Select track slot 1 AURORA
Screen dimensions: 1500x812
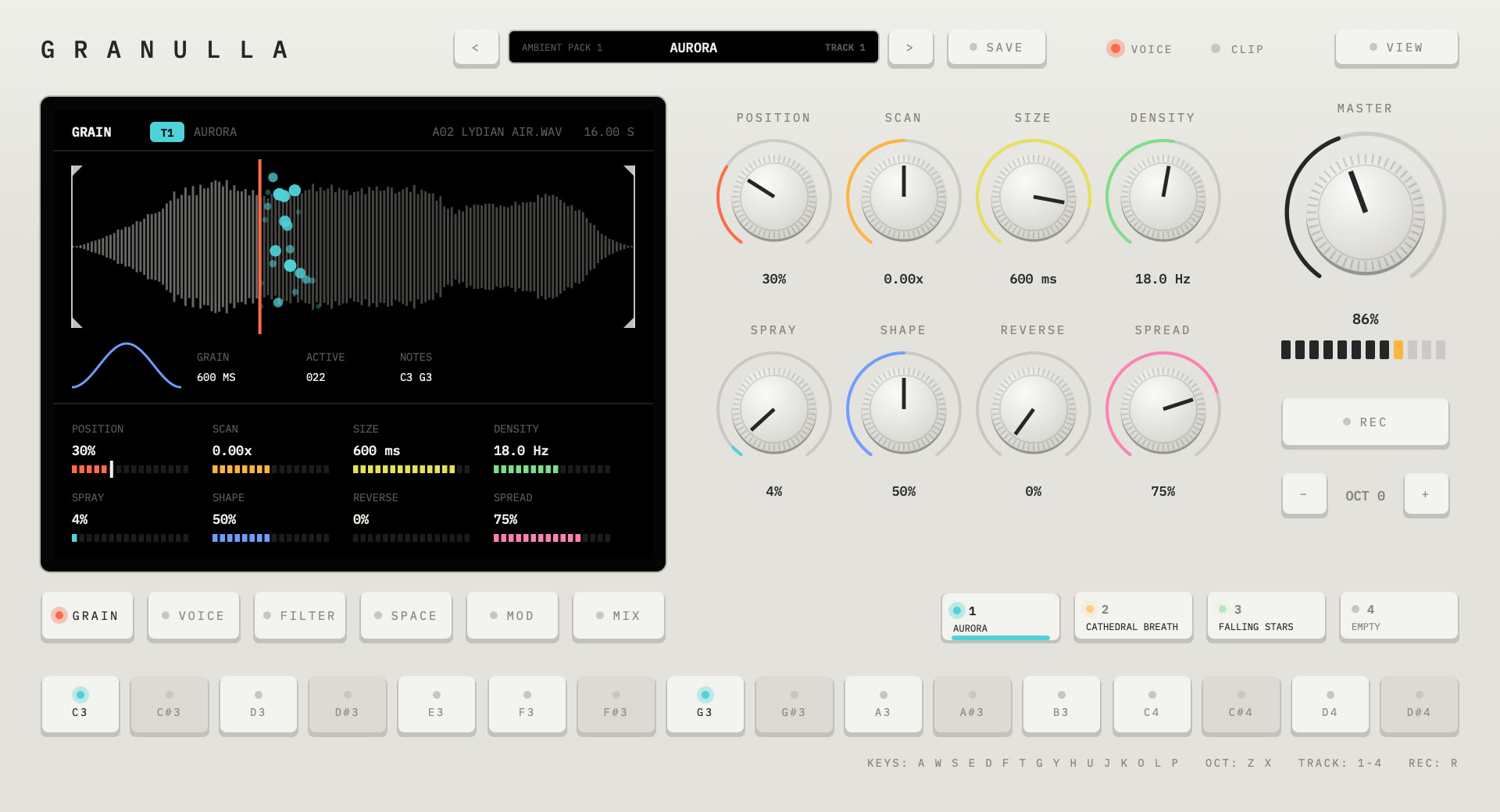[1001, 617]
